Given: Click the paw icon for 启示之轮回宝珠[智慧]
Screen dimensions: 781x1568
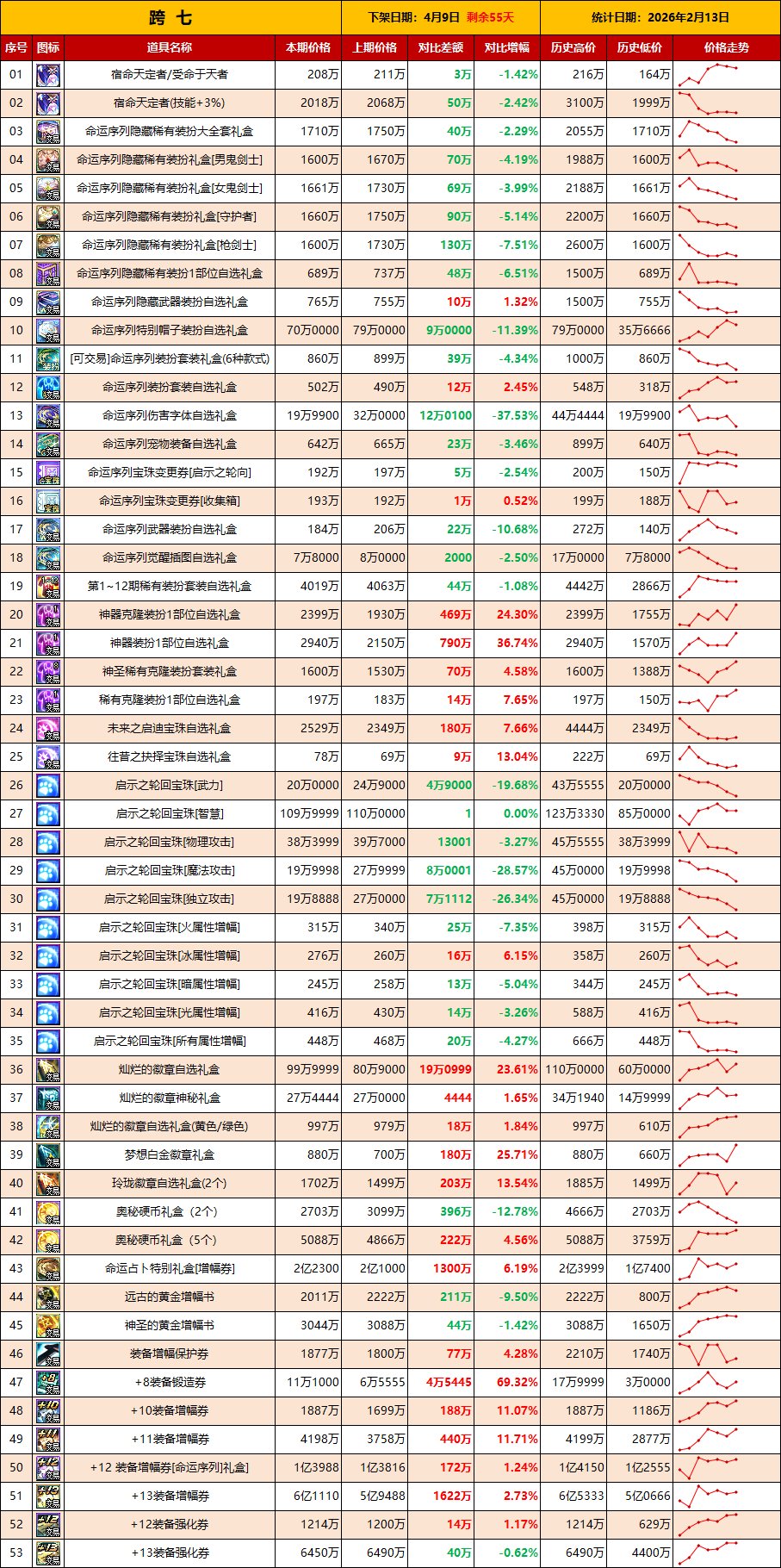Looking at the screenshot, I should [x=48, y=814].
